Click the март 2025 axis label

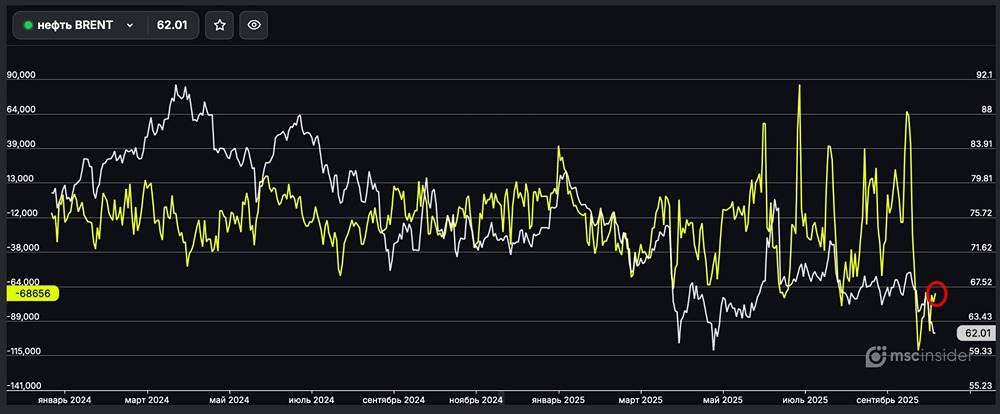click(640, 401)
